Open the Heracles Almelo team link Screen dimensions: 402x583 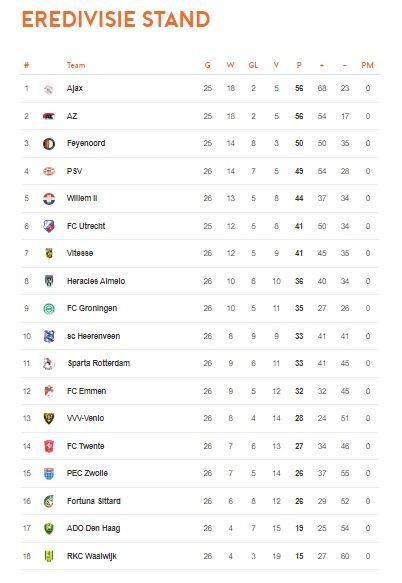96,281
